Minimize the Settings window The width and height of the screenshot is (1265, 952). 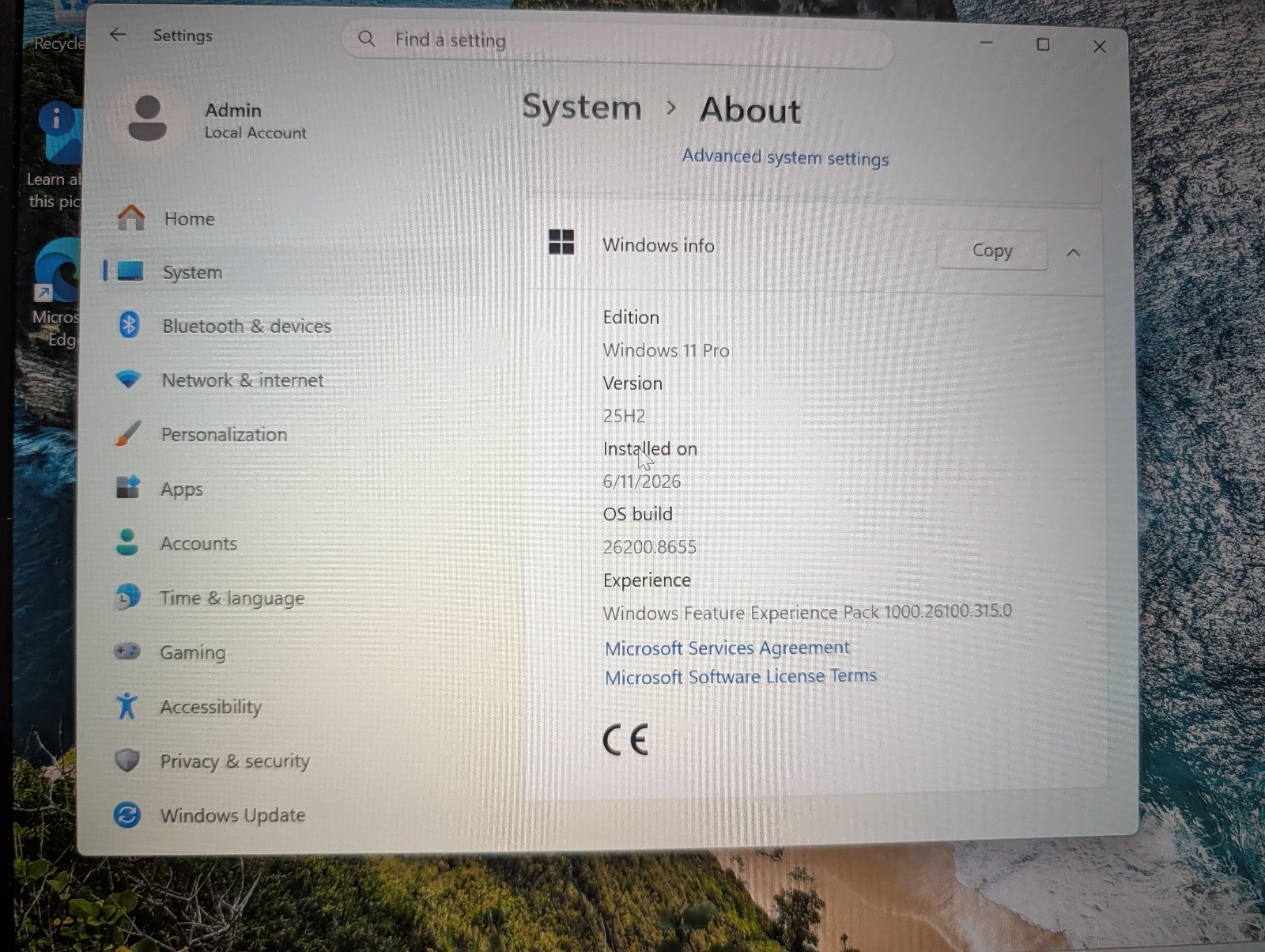pos(986,42)
